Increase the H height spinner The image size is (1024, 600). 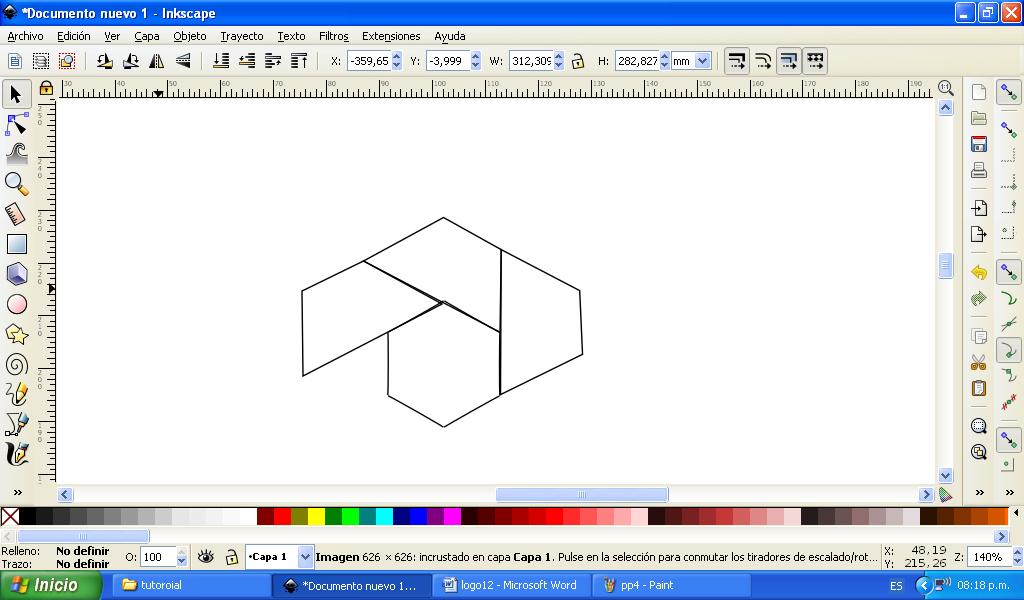(x=664, y=57)
